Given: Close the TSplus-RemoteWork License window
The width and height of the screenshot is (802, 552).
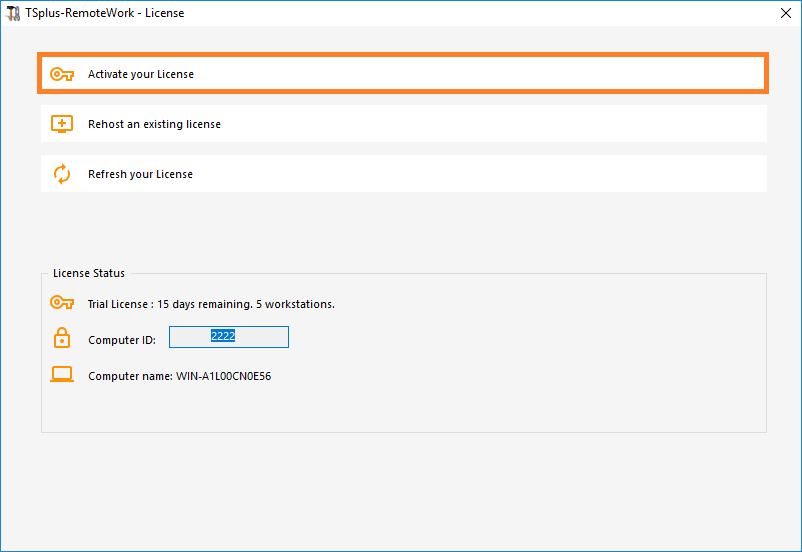Looking at the screenshot, I should (x=784, y=13).
